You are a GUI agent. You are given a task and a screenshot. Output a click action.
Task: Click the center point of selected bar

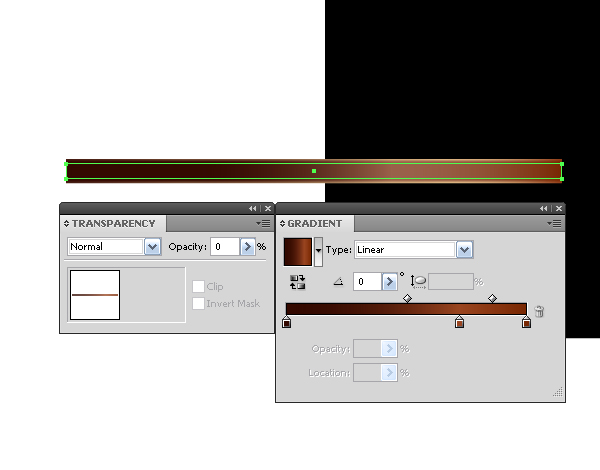coord(314,171)
